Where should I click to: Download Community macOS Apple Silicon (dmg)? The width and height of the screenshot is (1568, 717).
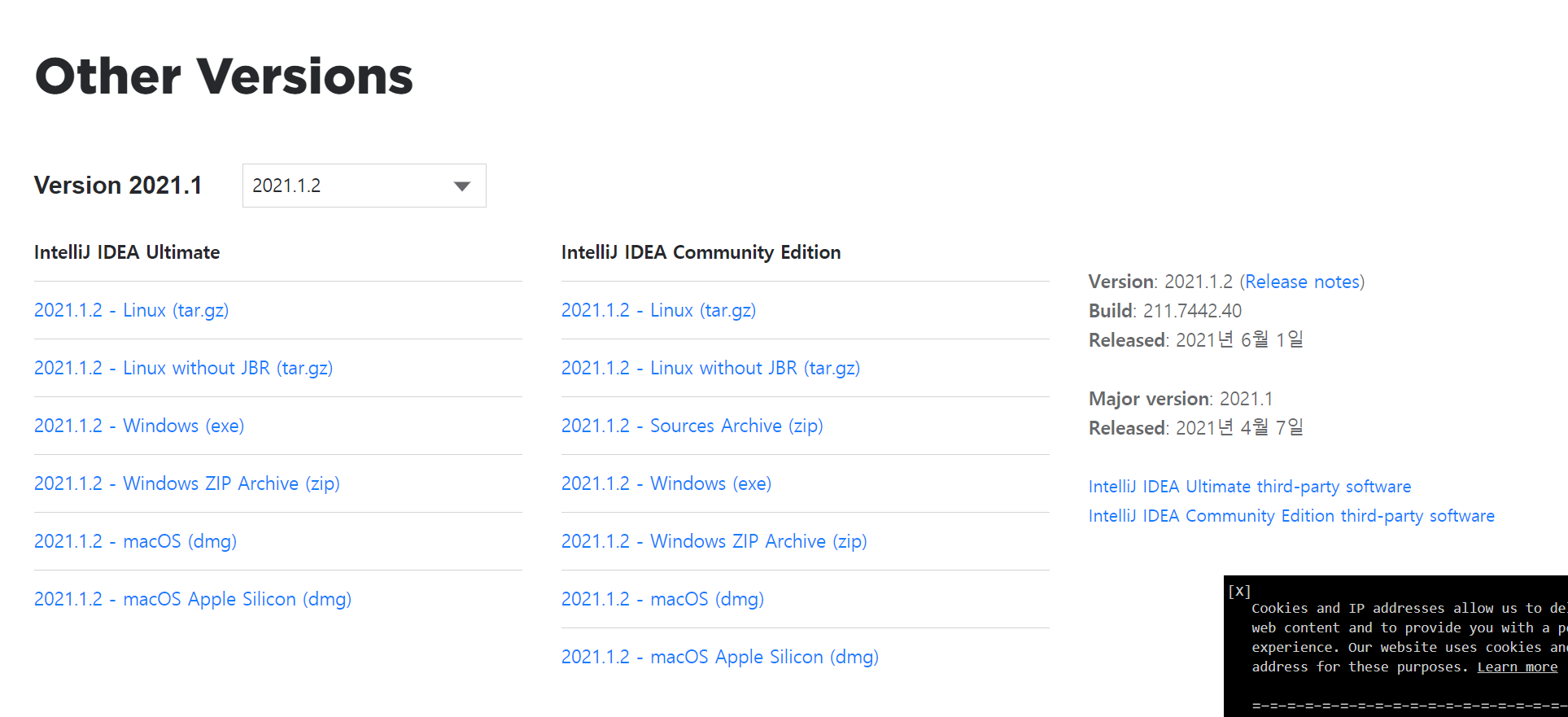pyautogui.click(x=720, y=657)
